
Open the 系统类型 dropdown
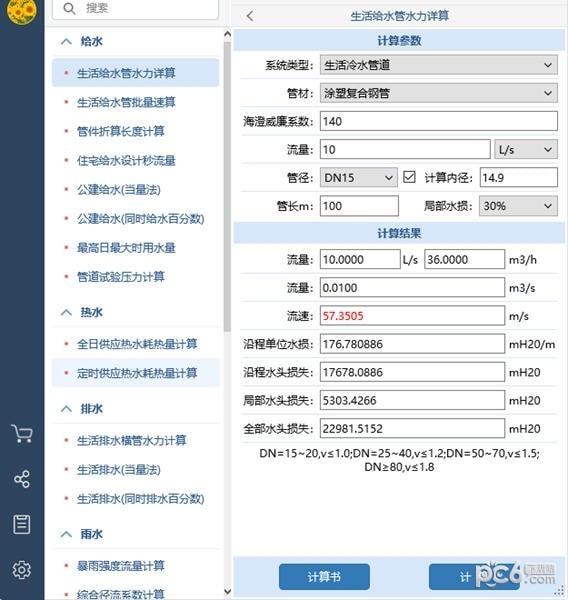click(439, 65)
